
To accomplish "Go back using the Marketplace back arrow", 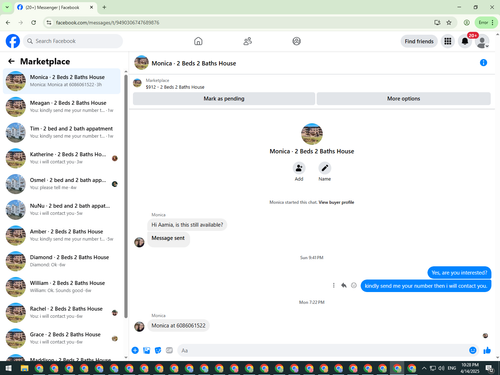I will pyautogui.click(x=11, y=61).
